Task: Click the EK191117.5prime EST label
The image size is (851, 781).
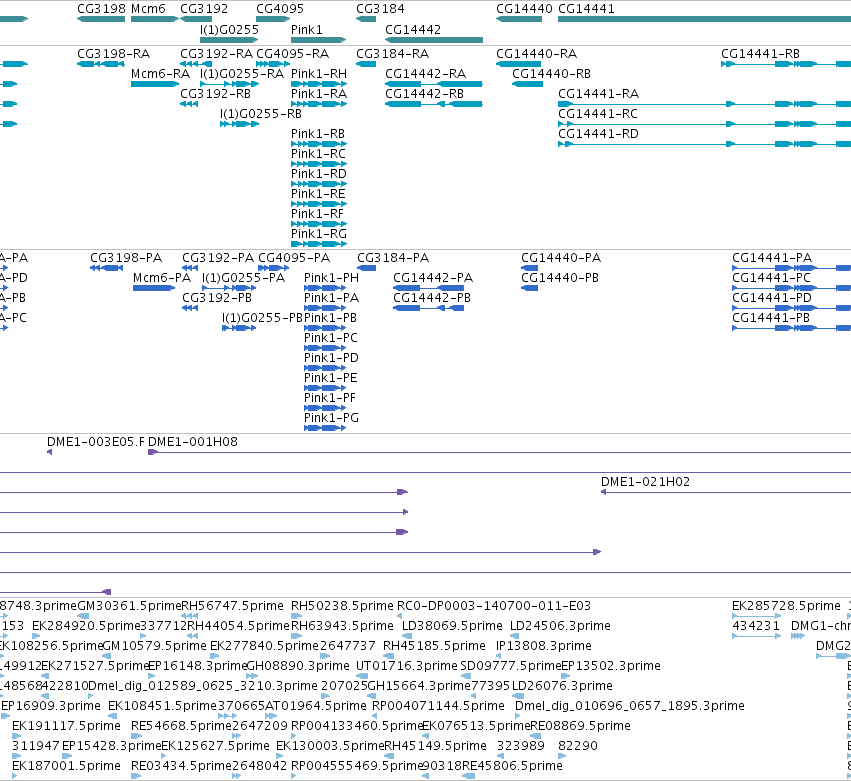Action: point(66,725)
